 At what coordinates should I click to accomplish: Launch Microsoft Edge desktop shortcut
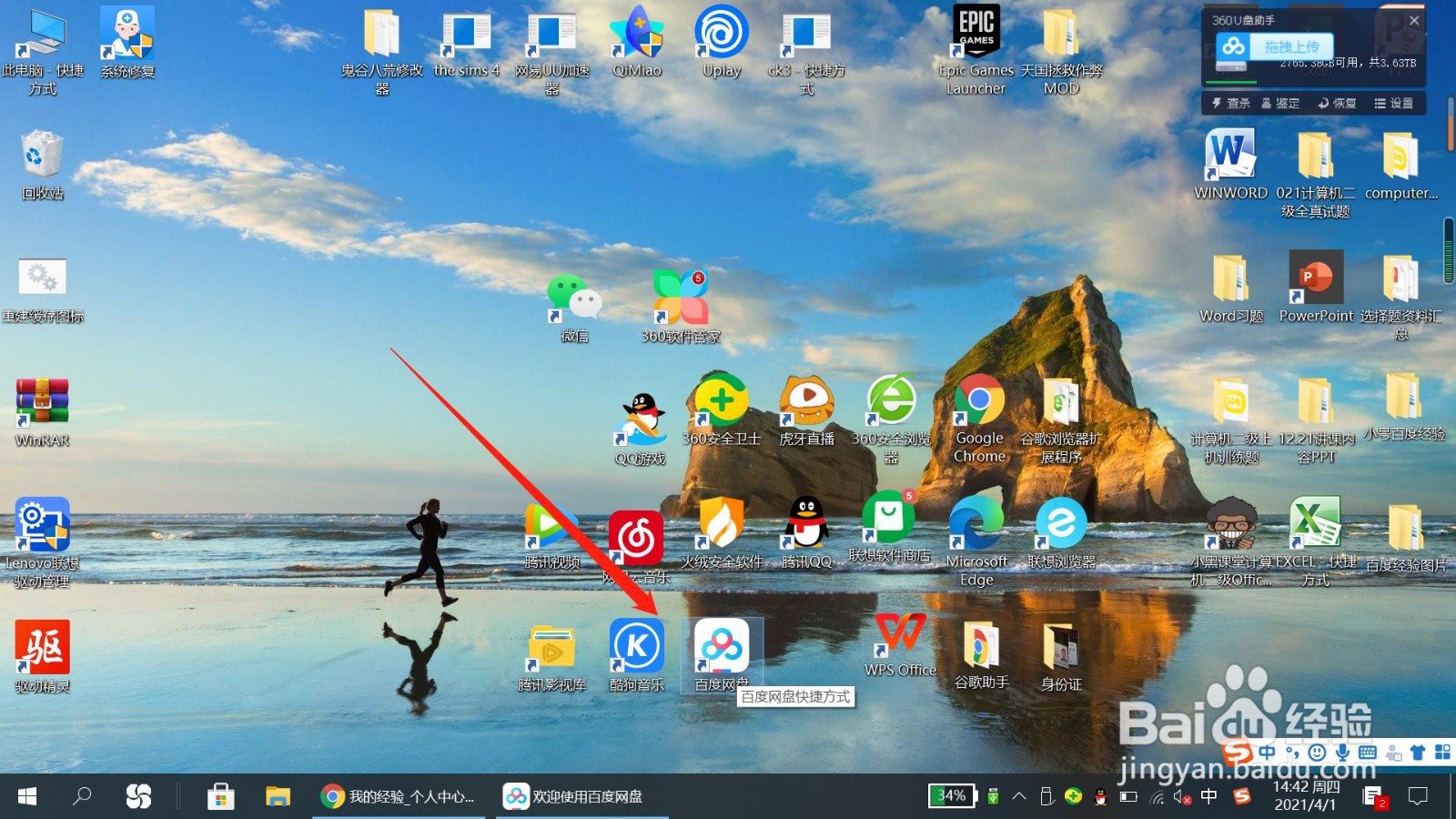976,542
